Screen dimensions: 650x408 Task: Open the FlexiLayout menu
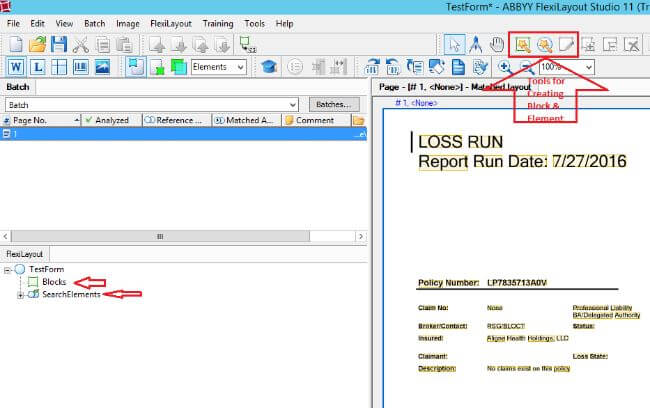(171, 24)
